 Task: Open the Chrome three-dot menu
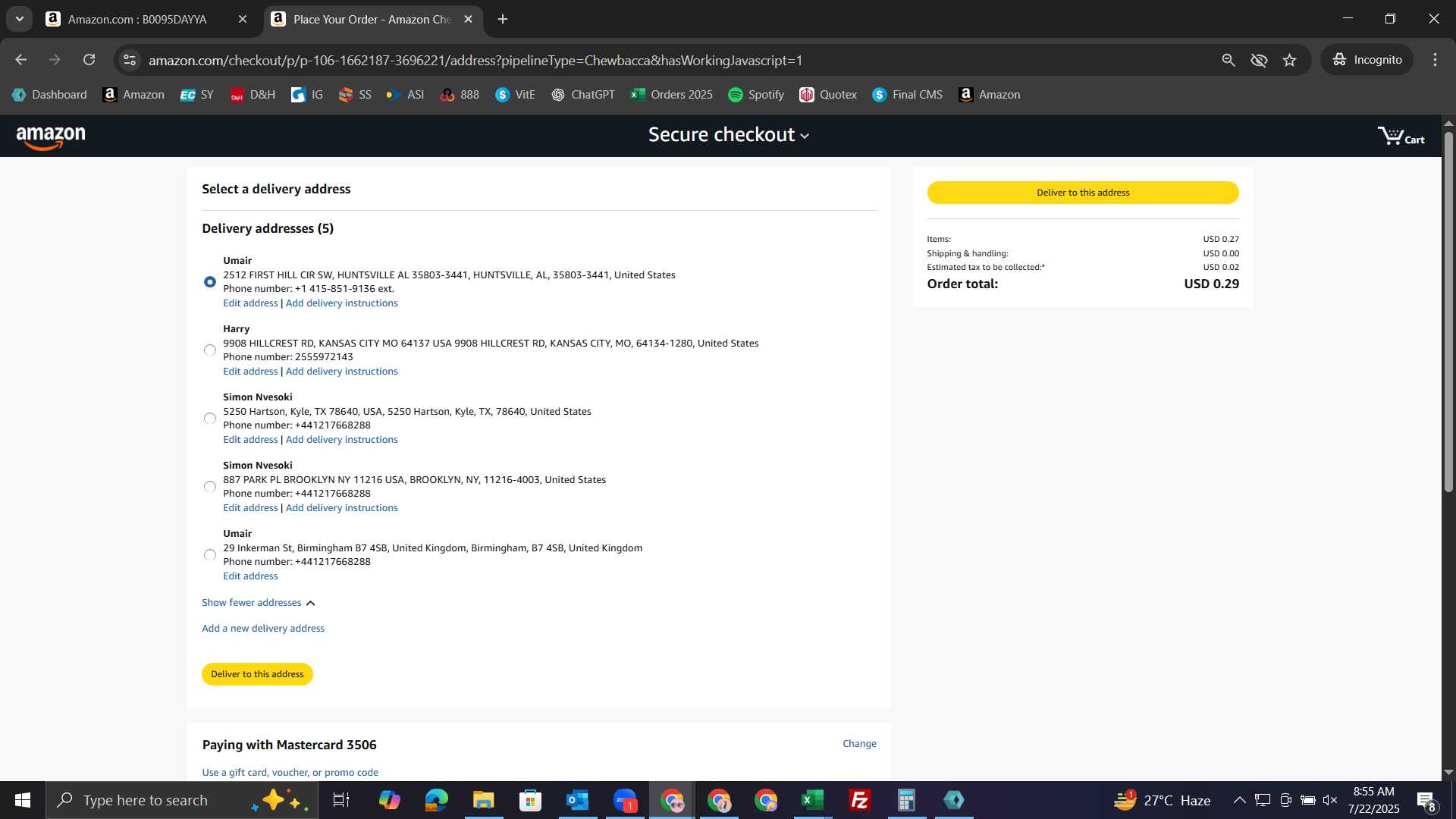[x=1435, y=60]
